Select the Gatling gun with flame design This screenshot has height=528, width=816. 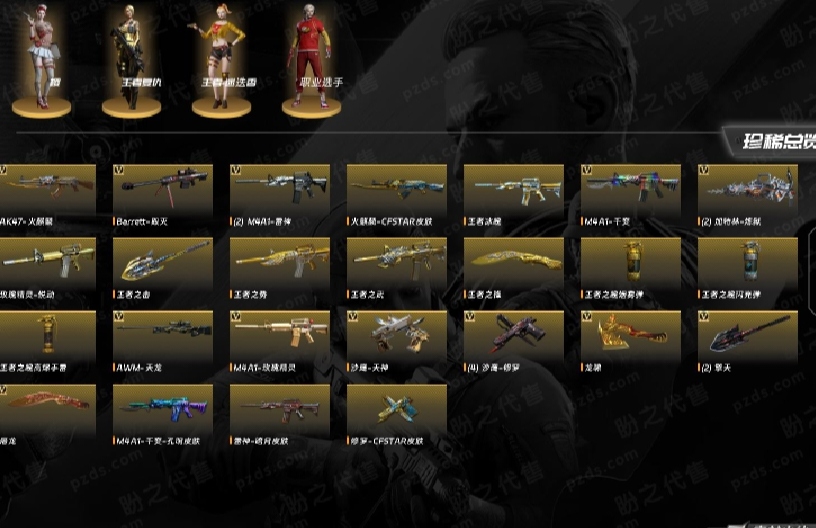click(x=748, y=195)
